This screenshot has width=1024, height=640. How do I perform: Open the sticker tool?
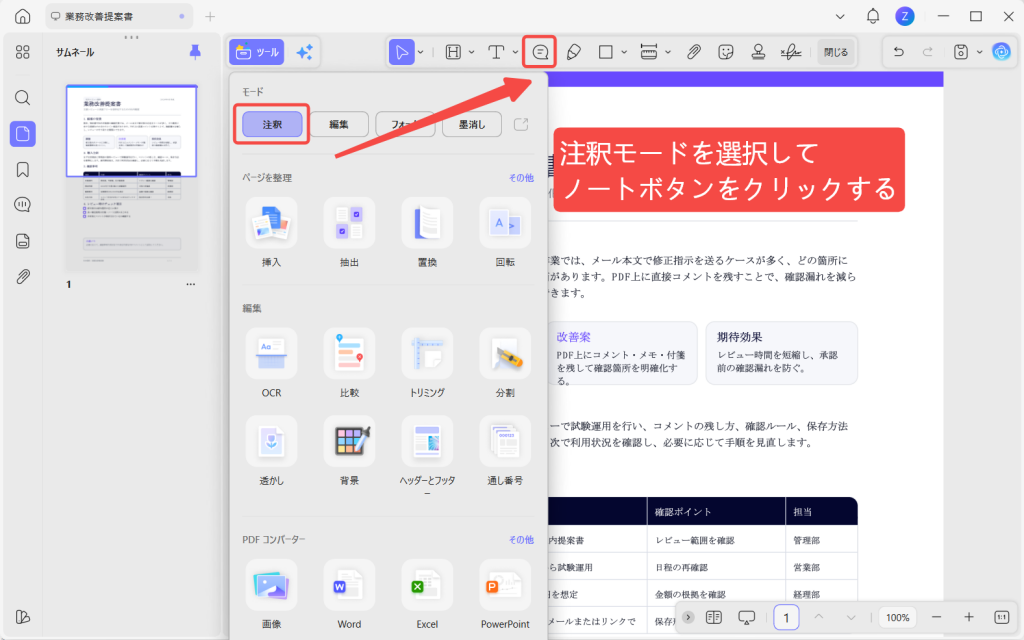[726, 52]
